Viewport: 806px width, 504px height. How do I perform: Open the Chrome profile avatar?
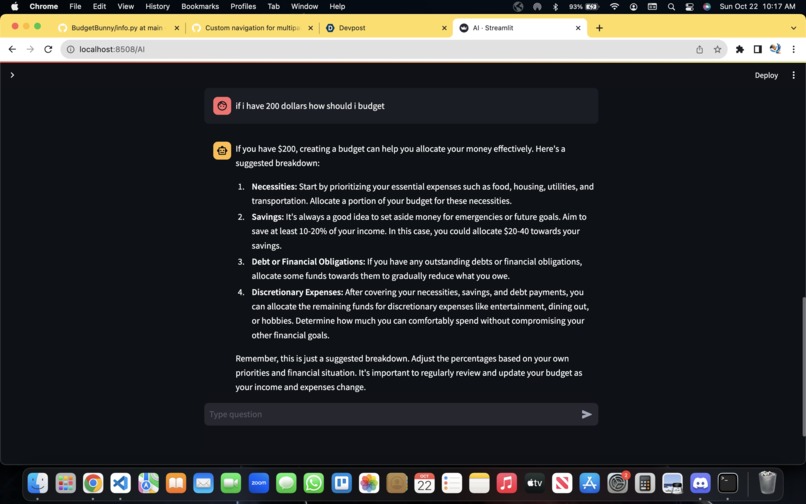[x=775, y=49]
